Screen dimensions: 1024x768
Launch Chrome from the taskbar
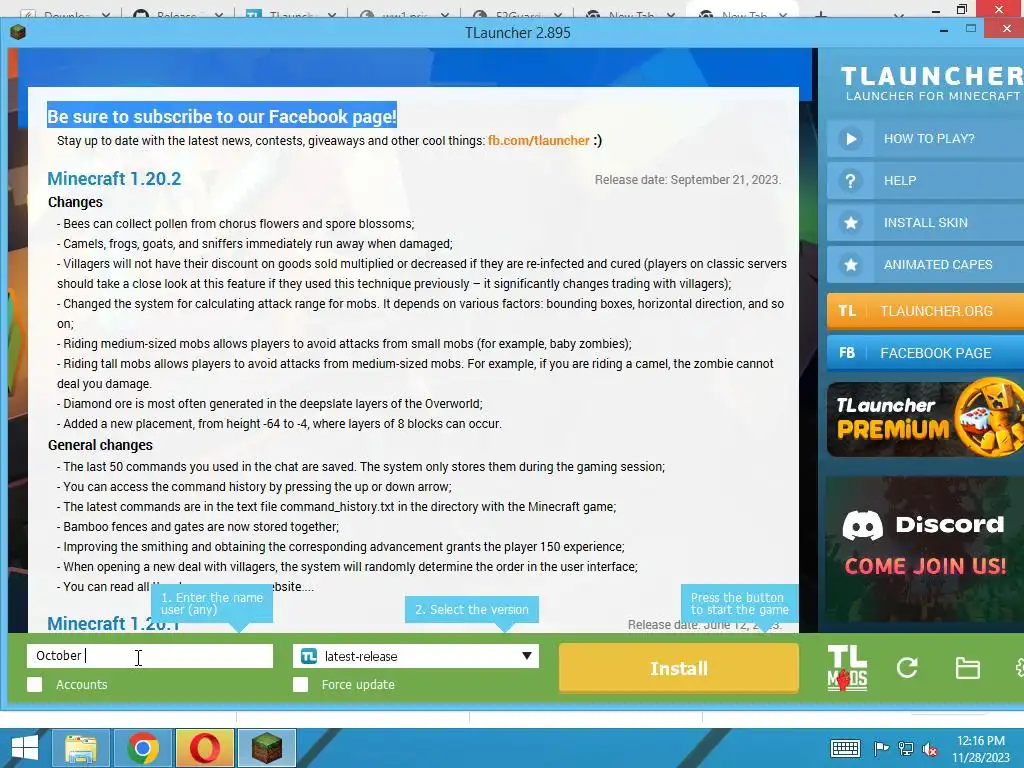(142, 748)
